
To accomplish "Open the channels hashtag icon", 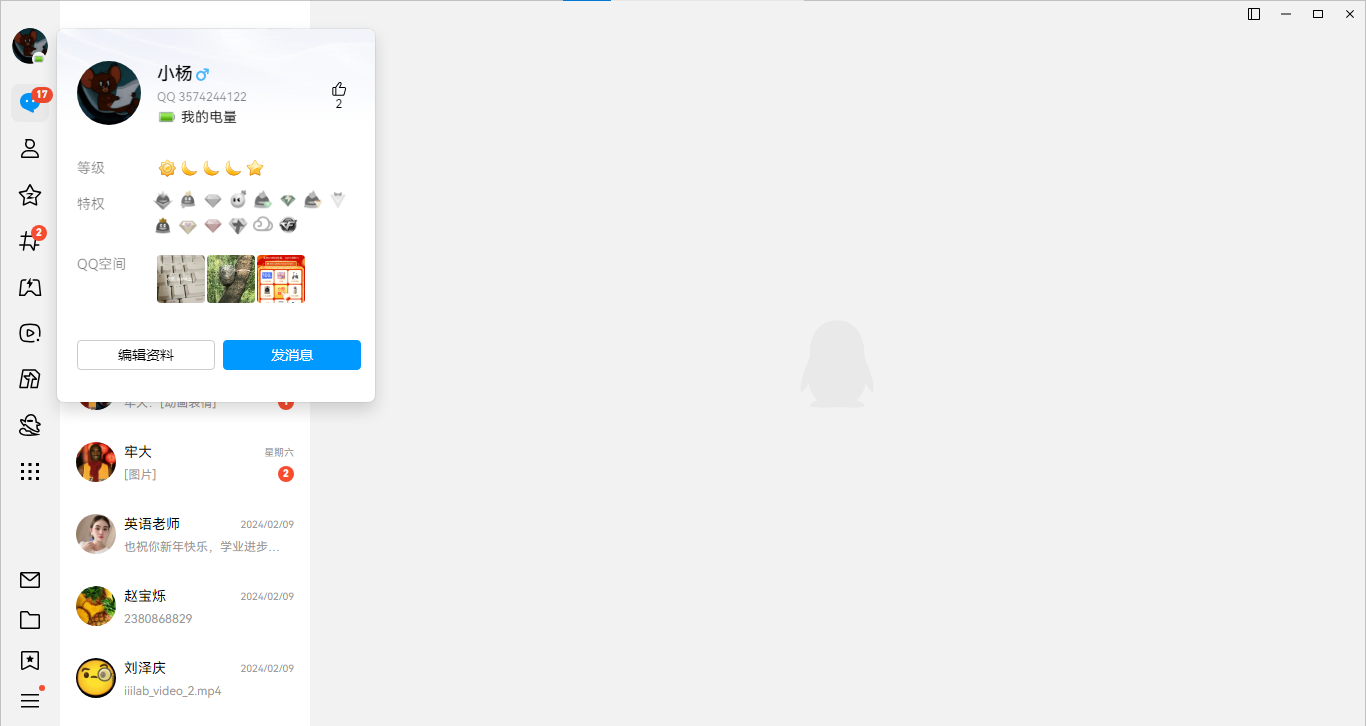I will point(30,241).
